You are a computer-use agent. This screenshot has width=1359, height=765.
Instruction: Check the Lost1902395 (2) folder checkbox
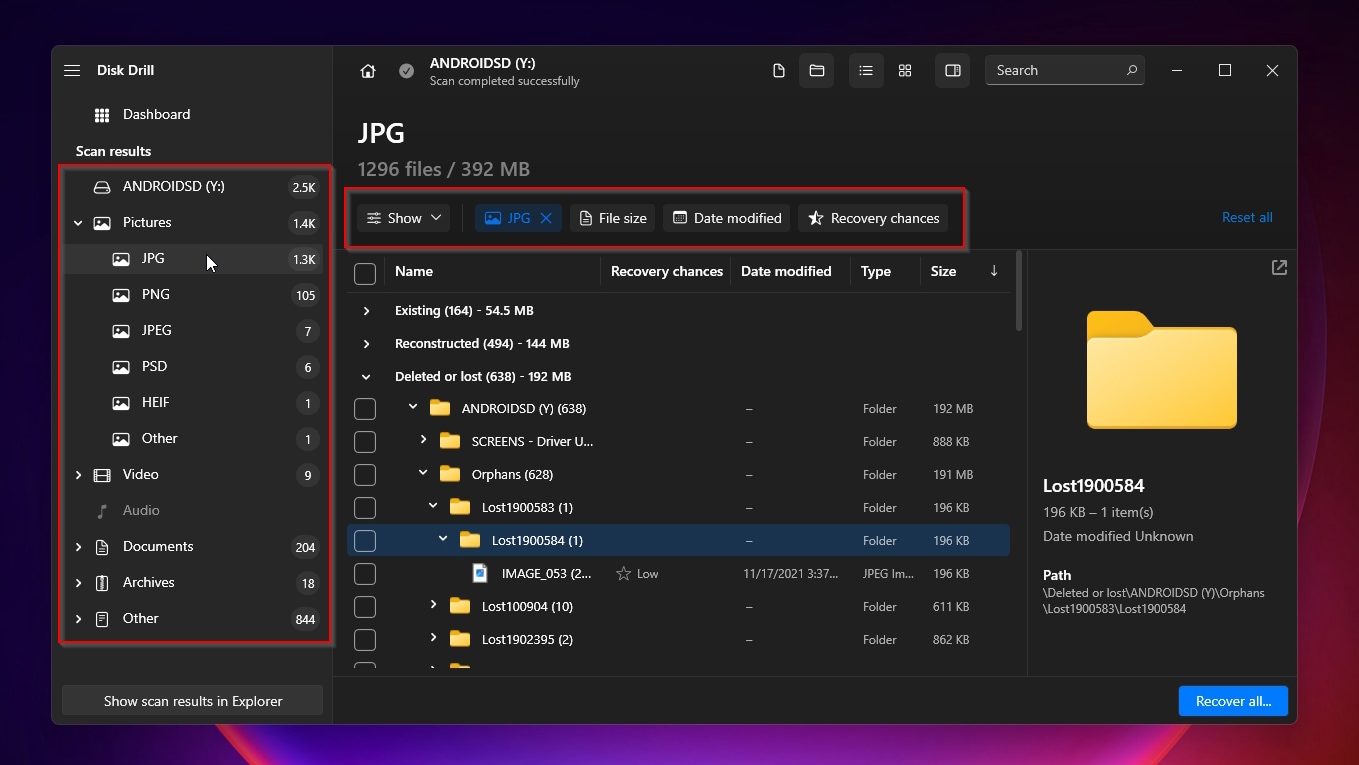pyautogui.click(x=365, y=640)
